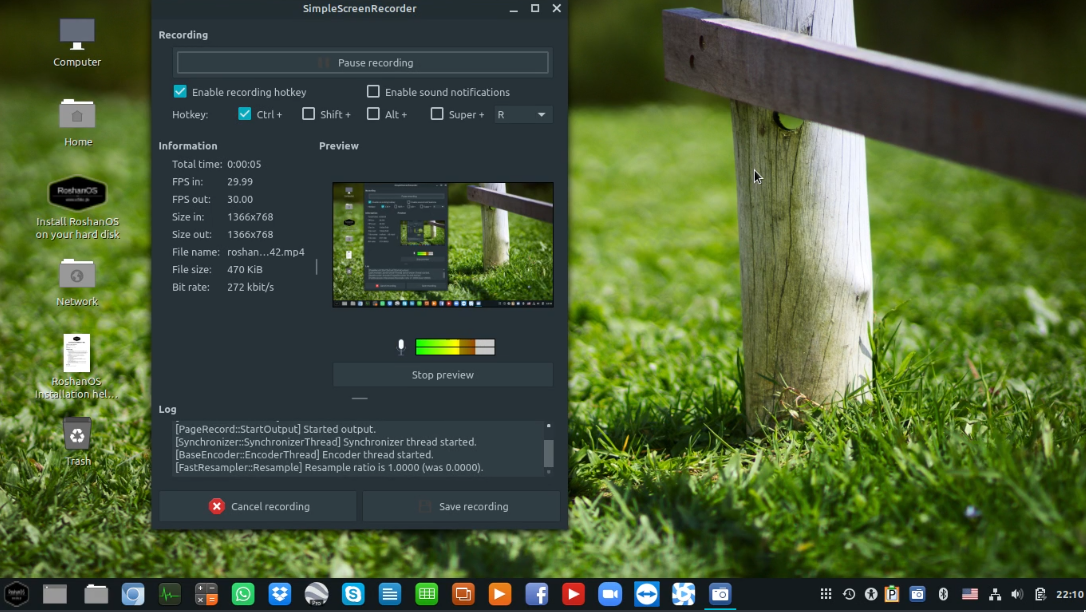Toggle the Super + hotkey modifier
1086x612 pixels.
coord(437,114)
